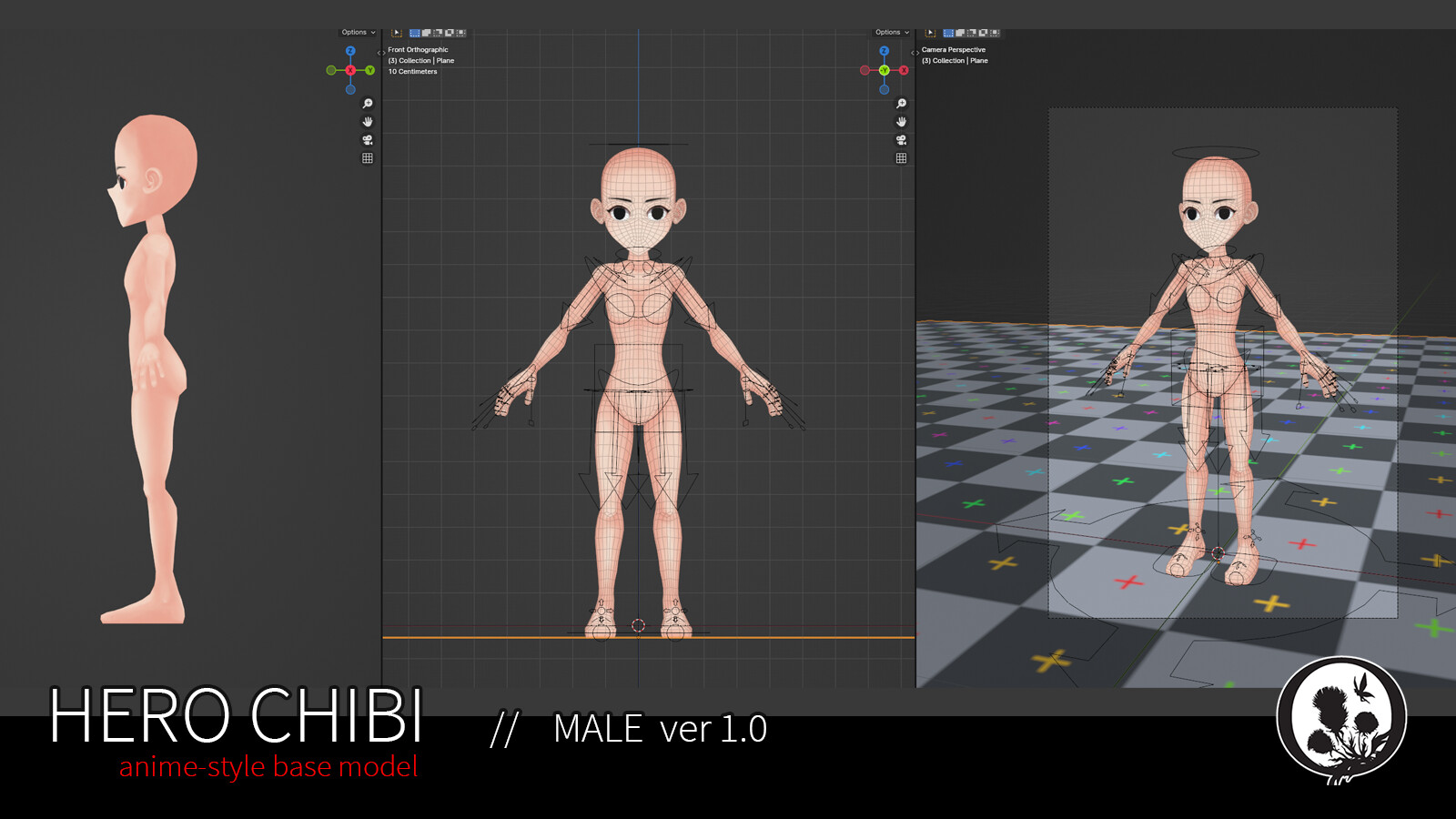Toggle camera view icon in Front viewport

(368, 140)
